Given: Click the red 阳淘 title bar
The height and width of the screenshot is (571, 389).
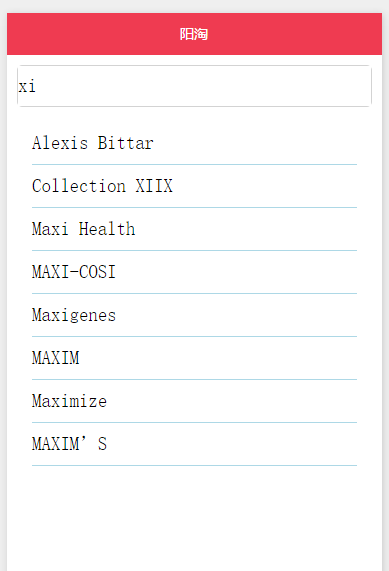Looking at the screenshot, I should pyautogui.click(x=194, y=34).
